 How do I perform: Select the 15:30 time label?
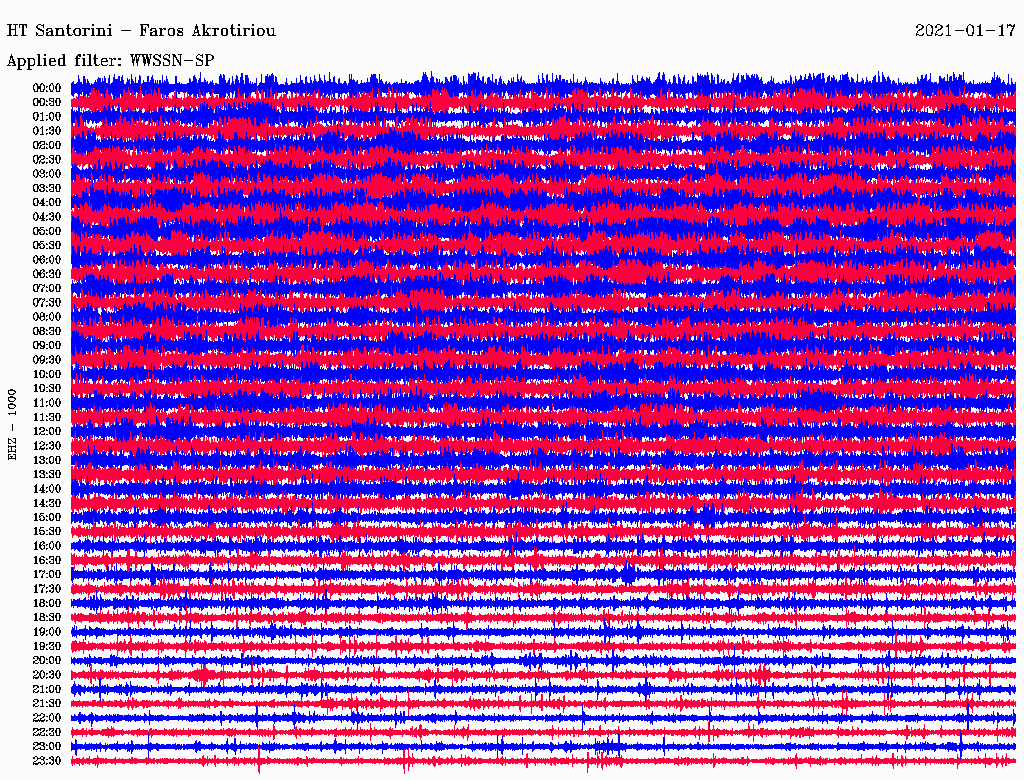click(47, 531)
